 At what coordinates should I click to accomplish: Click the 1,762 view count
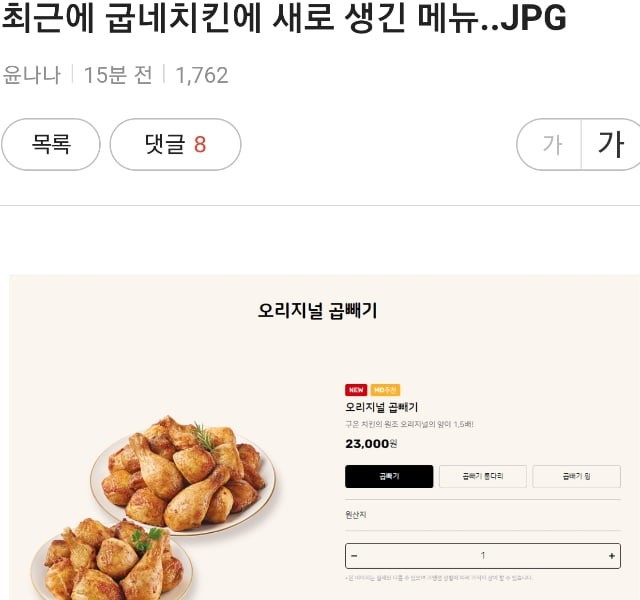point(202,75)
